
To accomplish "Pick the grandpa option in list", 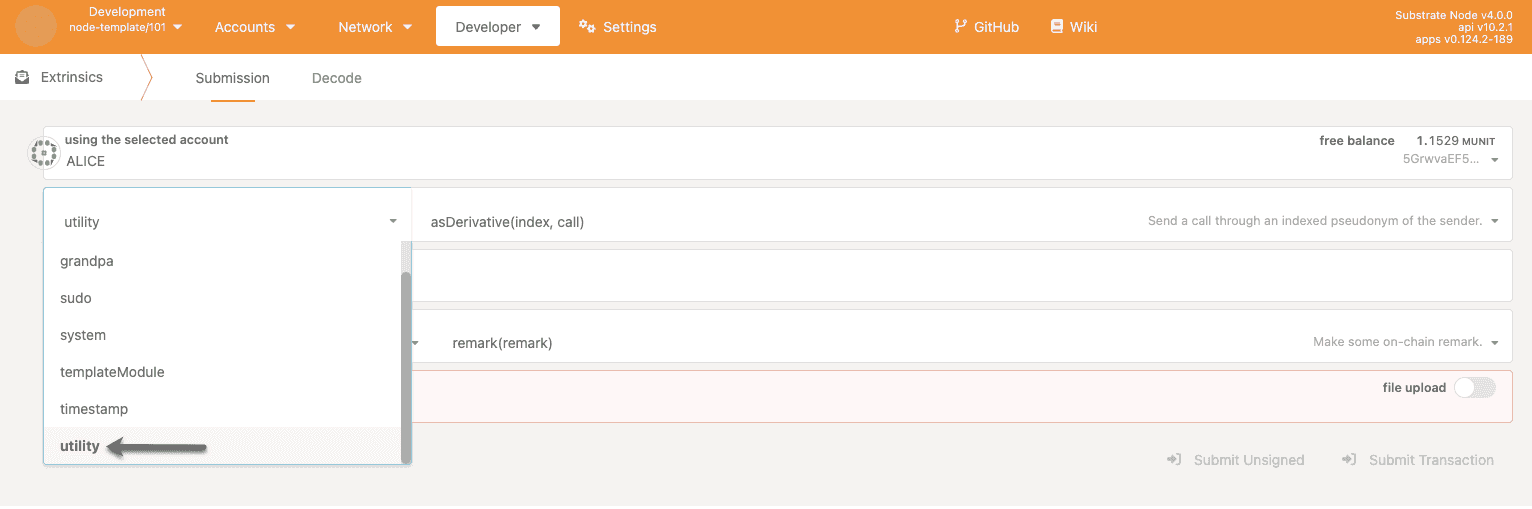I will click(x=87, y=261).
